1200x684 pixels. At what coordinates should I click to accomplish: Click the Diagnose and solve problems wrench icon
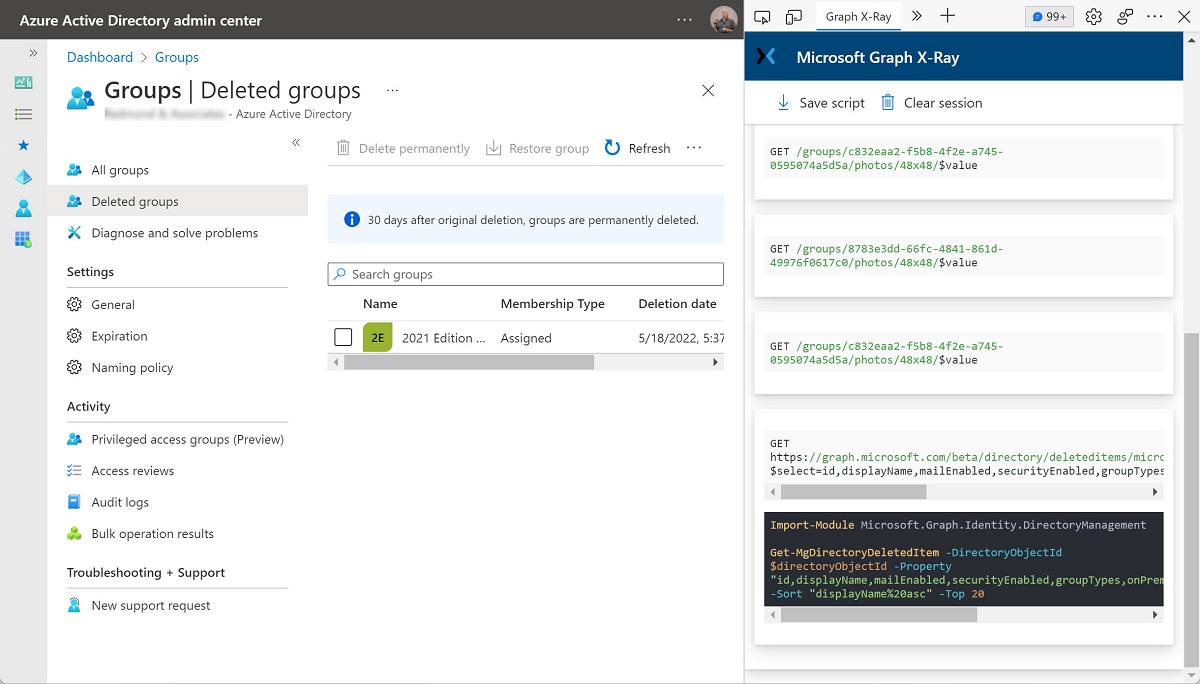tap(74, 233)
